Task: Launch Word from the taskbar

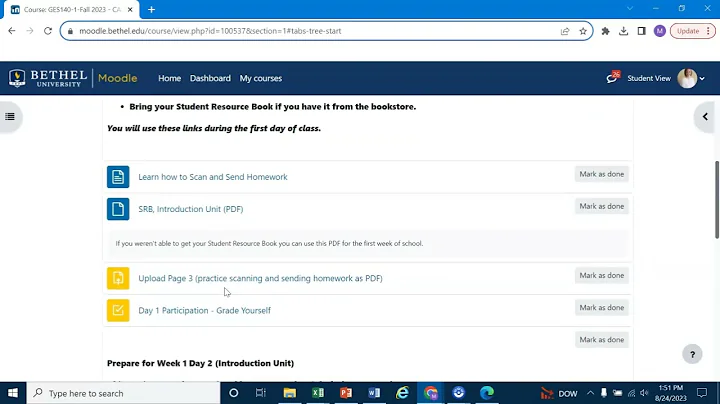Action: click(374, 393)
